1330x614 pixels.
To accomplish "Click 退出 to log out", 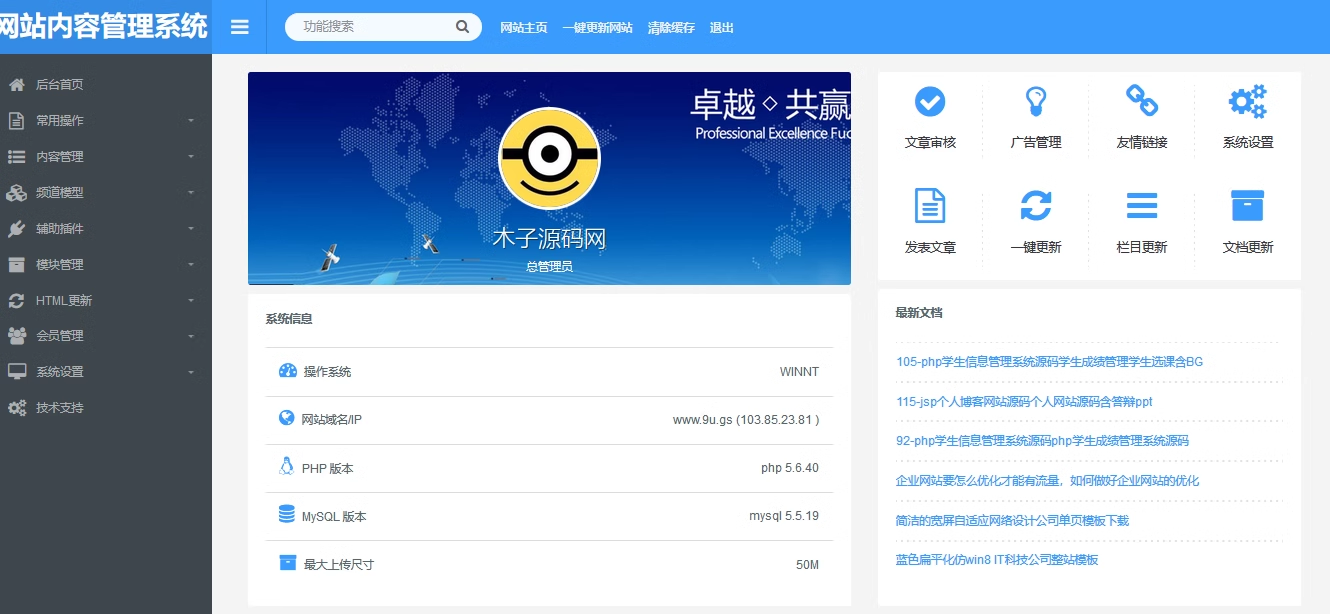I will (x=722, y=28).
